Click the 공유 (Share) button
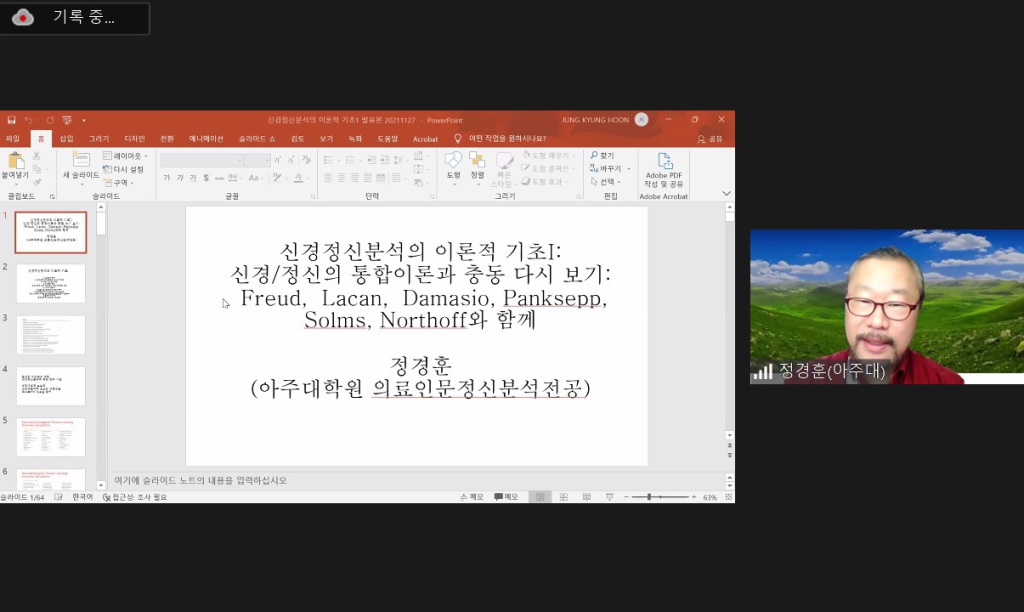 click(709, 139)
